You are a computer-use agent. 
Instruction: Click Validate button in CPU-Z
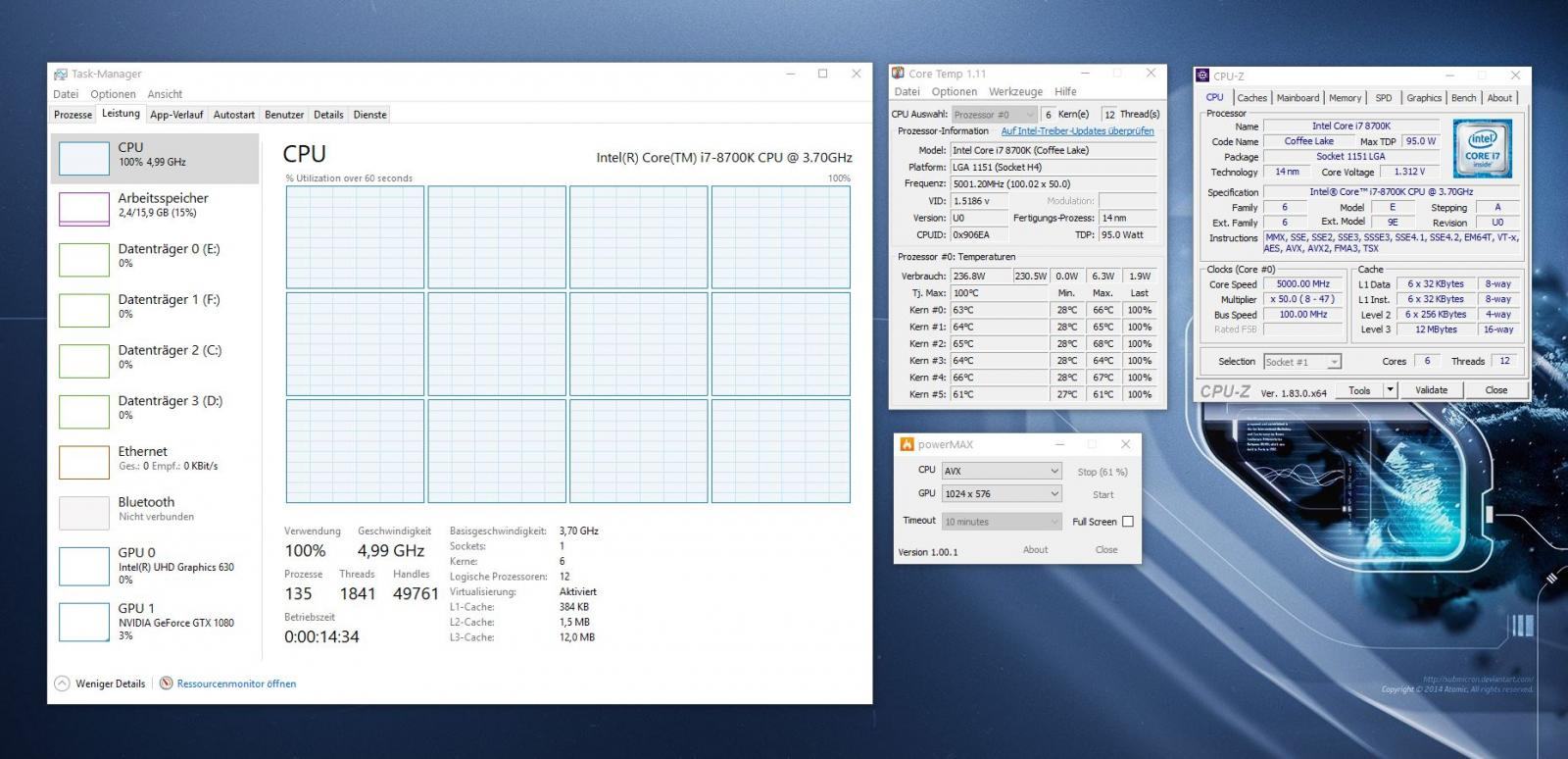pos(1431,390)
